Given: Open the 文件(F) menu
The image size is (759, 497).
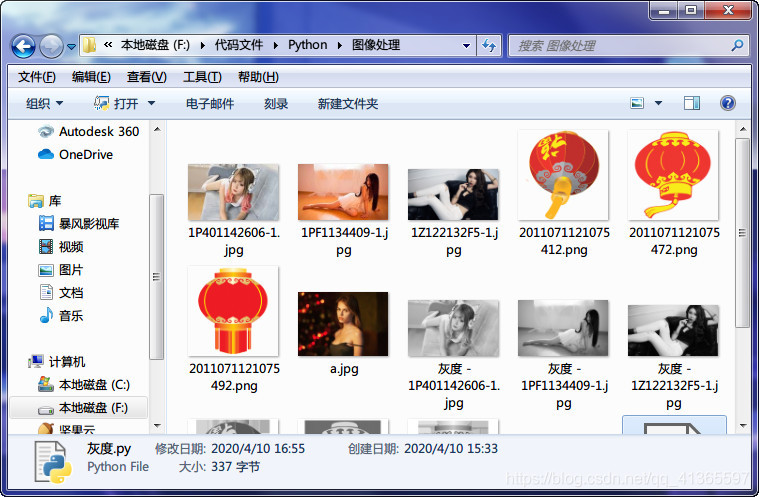Looking at the screenshot, I should [x=37, y=77].
